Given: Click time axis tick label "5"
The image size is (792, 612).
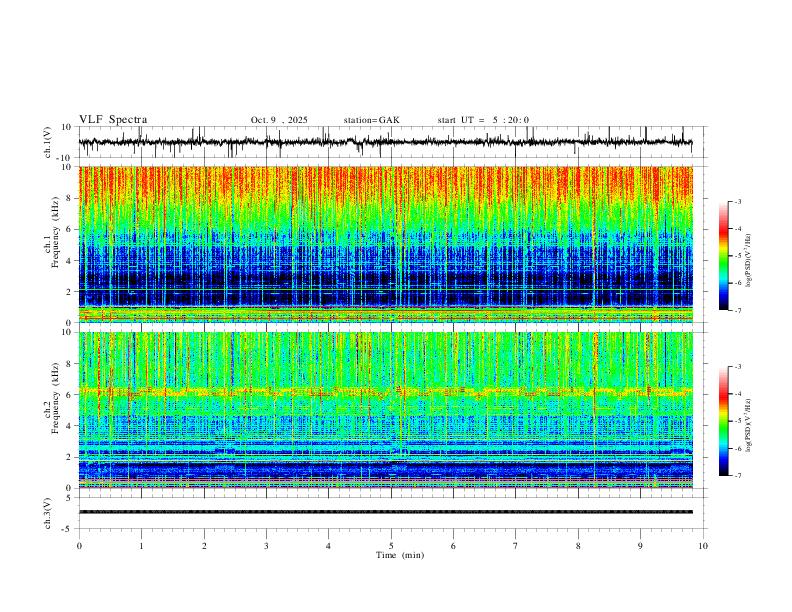Looking at the screenshot, I should 391,546.
